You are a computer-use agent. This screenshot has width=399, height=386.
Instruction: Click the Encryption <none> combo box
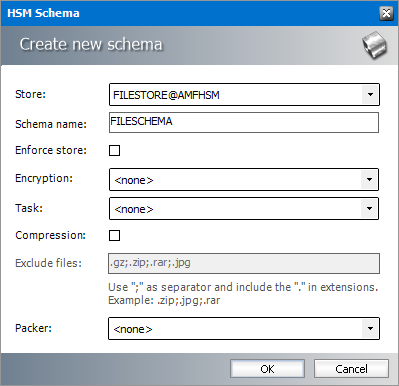coord(244,180)
